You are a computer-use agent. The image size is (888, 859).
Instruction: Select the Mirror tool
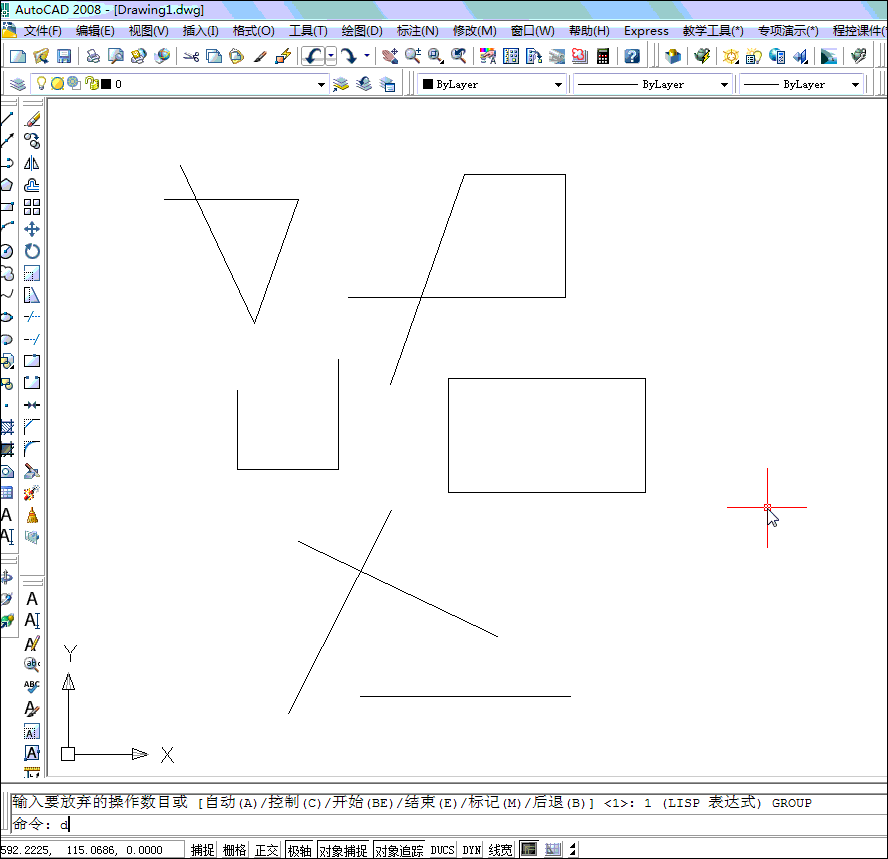pos(32,163)
